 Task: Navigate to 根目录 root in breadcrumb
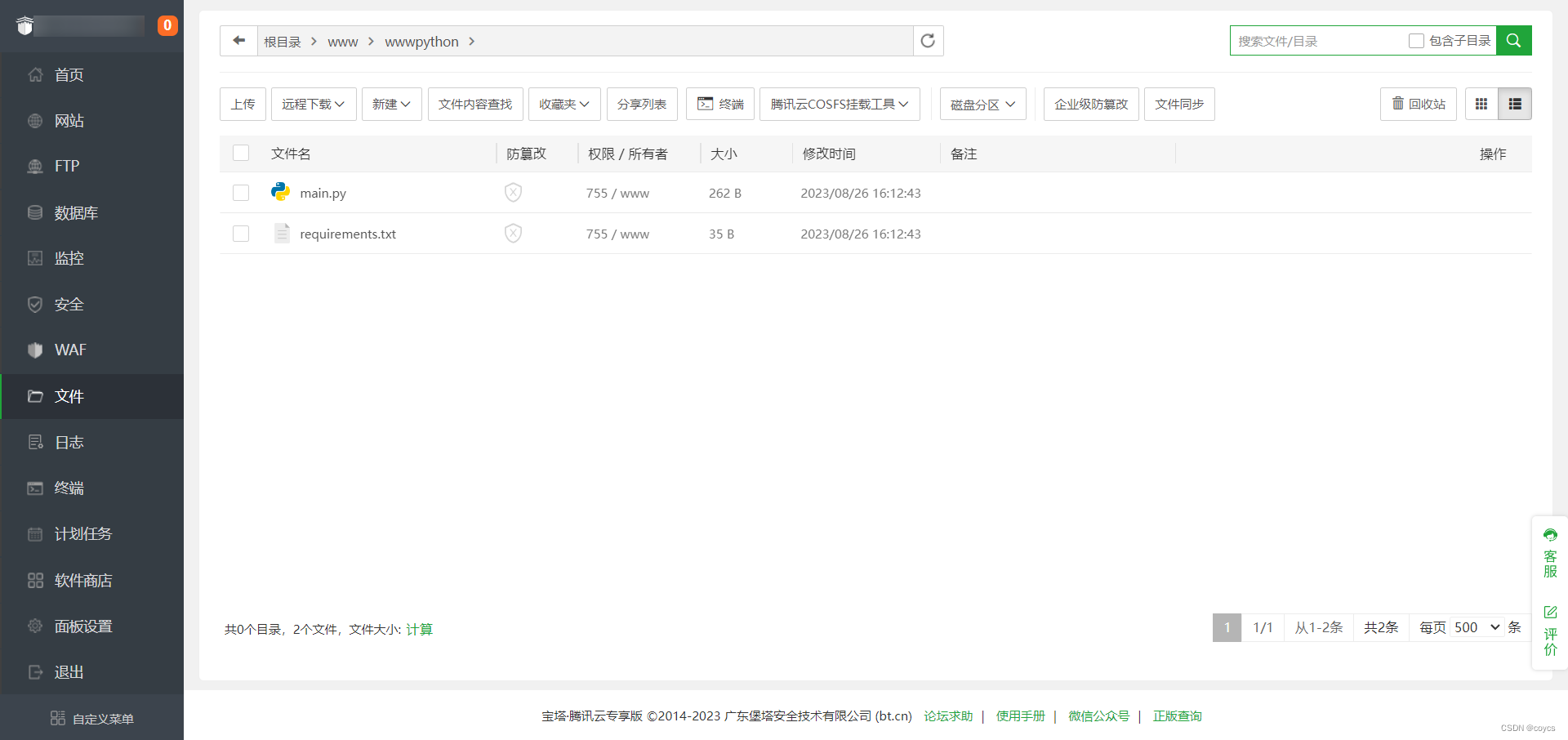[283, 42]
